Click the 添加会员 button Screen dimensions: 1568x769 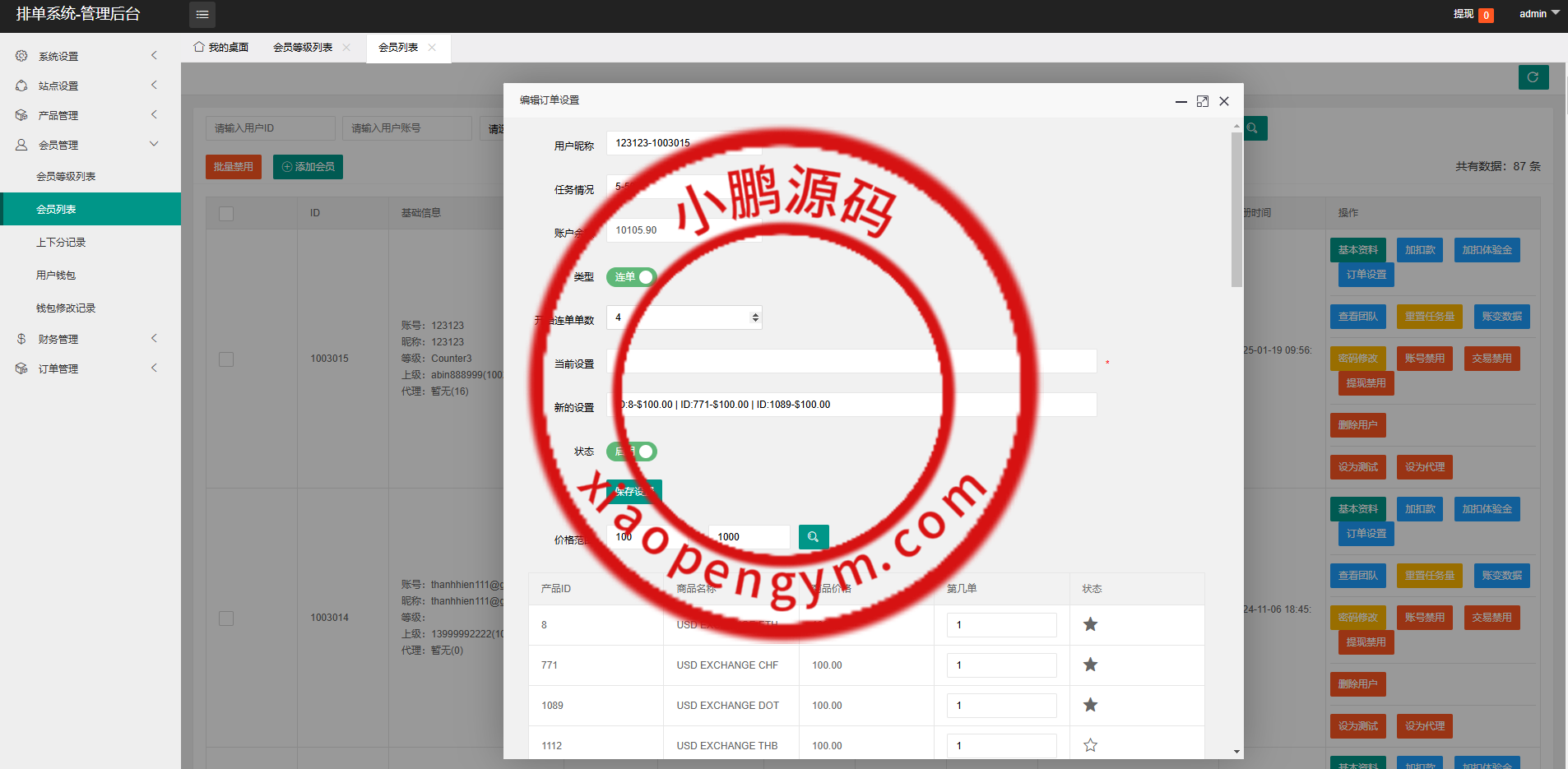pos(308,167)
